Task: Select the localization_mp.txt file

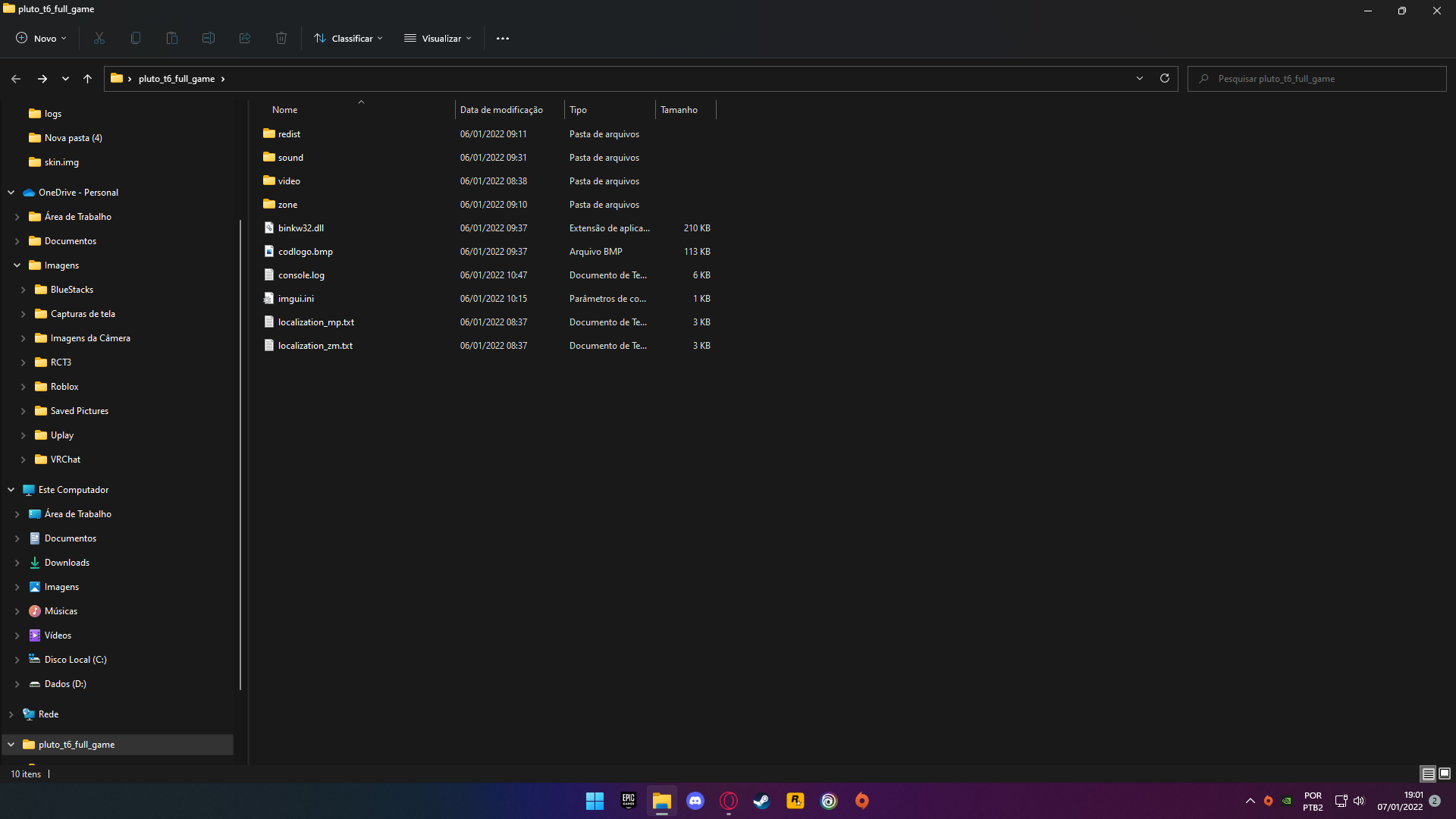Action: (x=315, y=322)
